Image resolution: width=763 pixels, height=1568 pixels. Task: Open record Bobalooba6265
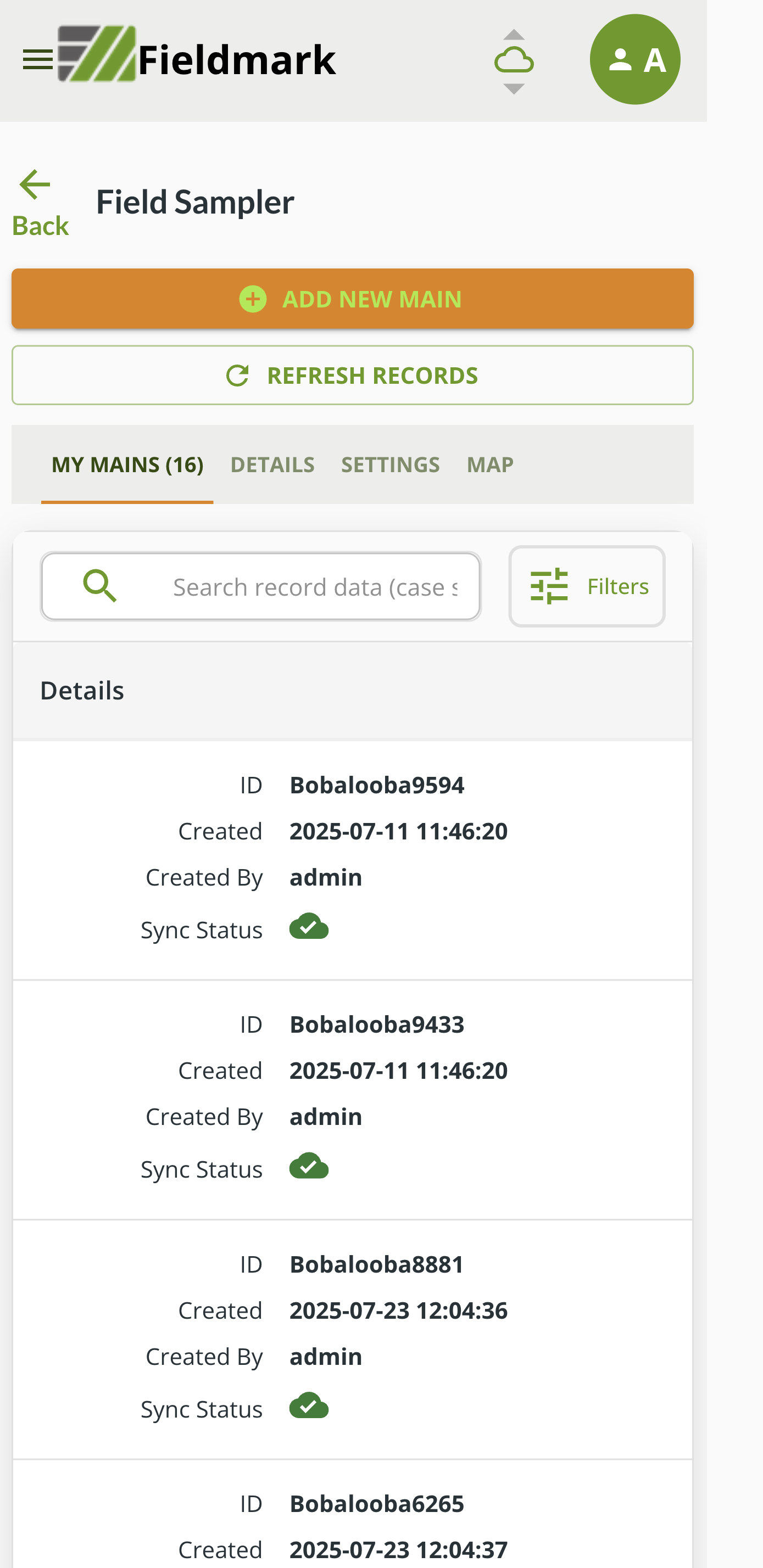[376, 1503]
